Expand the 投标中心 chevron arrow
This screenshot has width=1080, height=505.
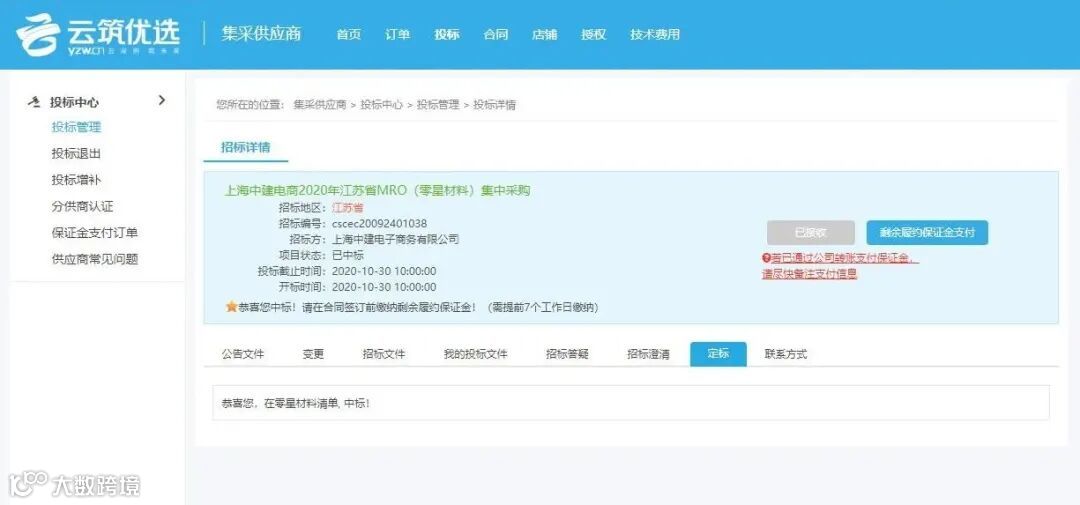(x=162, y=101)
